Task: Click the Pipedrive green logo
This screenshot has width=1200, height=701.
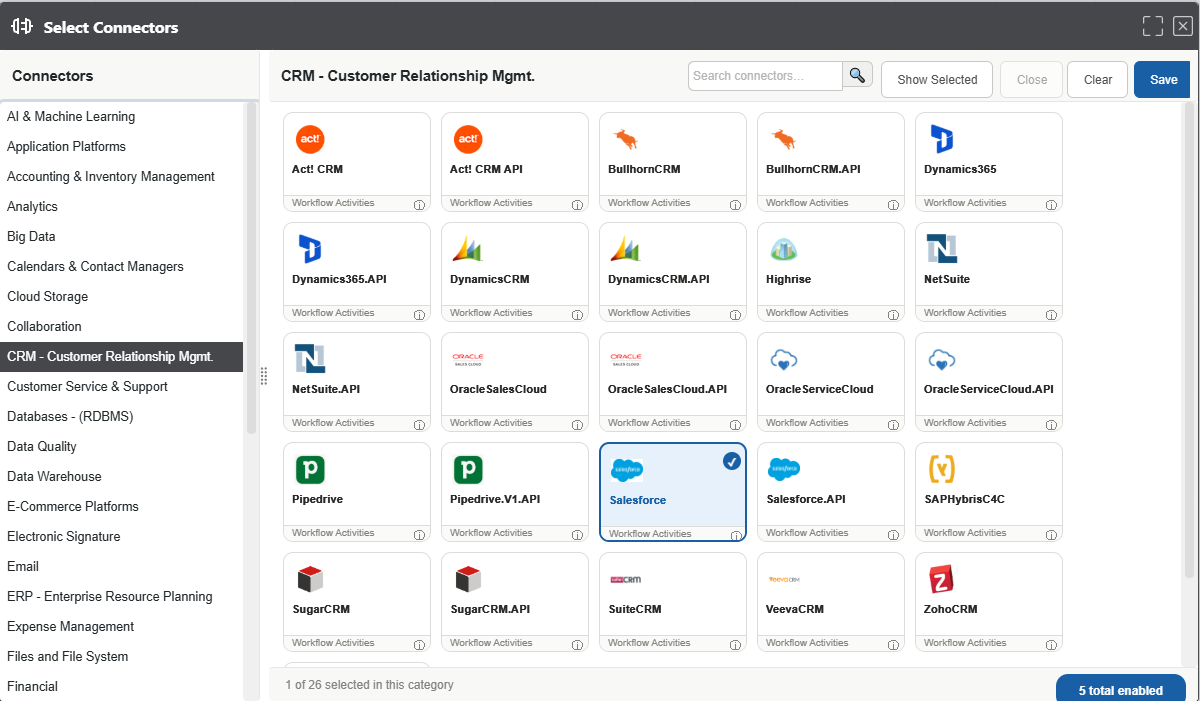Action: [310, 469]
